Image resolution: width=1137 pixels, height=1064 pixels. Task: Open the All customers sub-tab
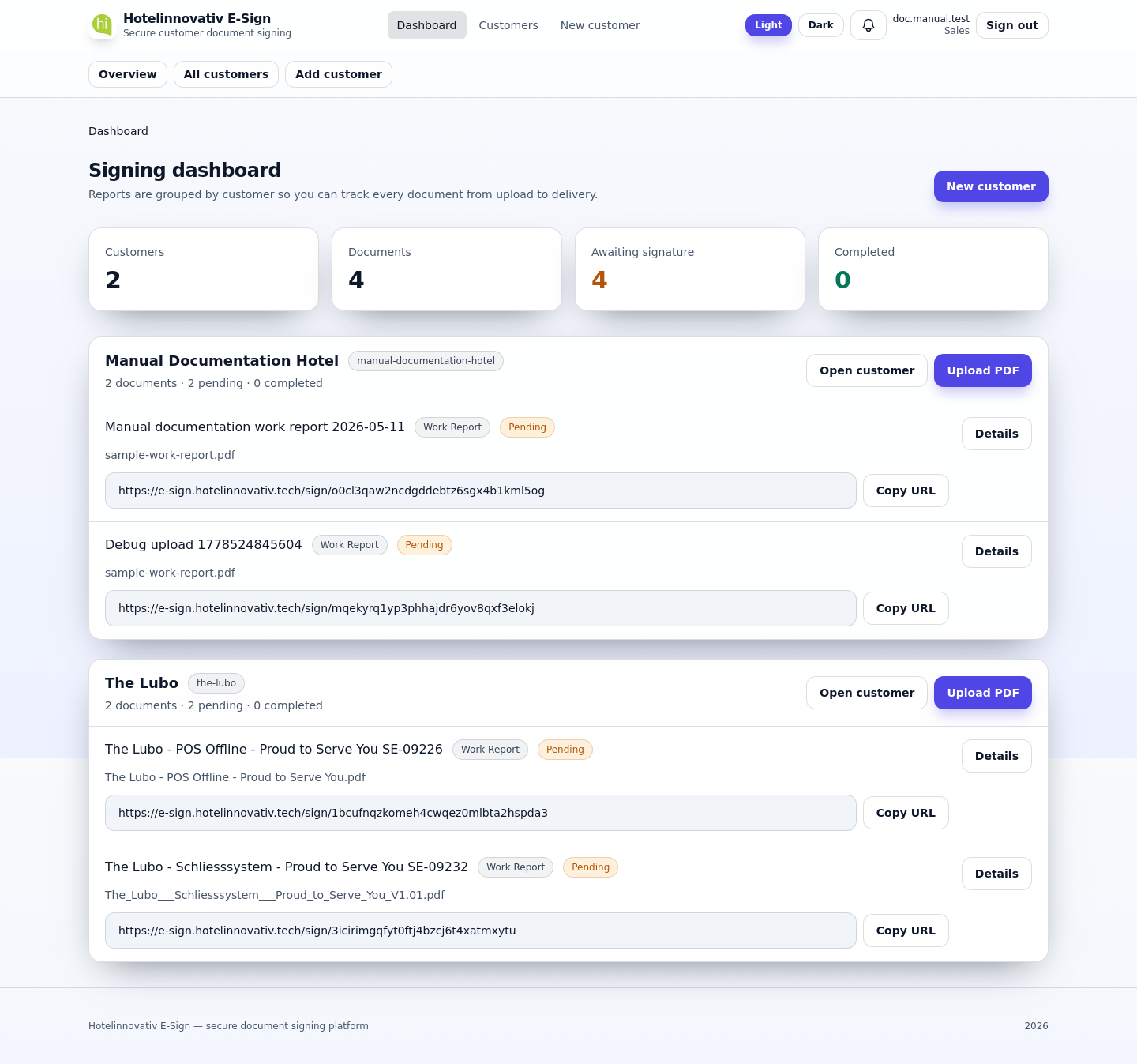point(226,74)
